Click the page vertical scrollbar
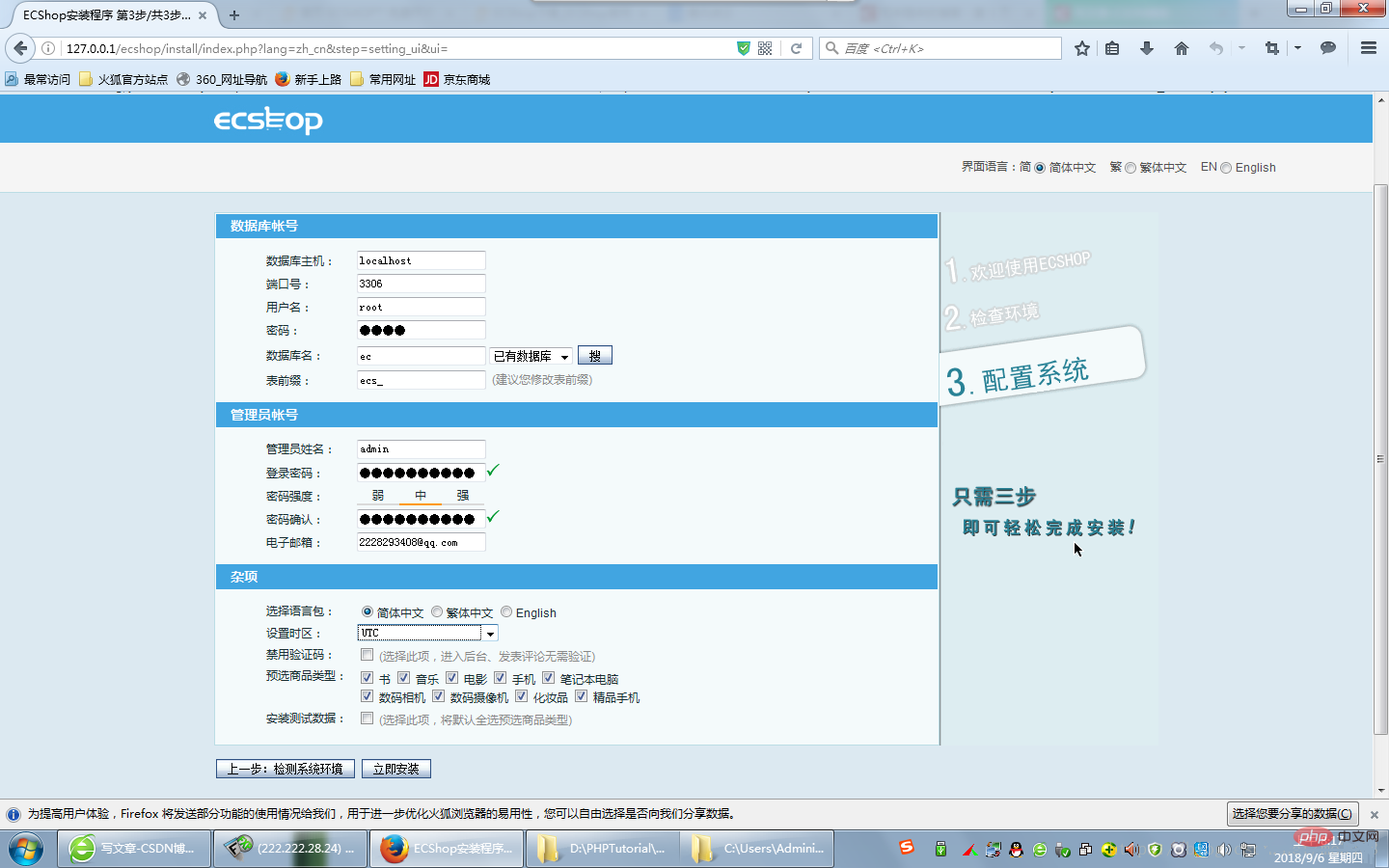Image resolution: width=1389 pixels, height=868 pixels. point(1380,460)
